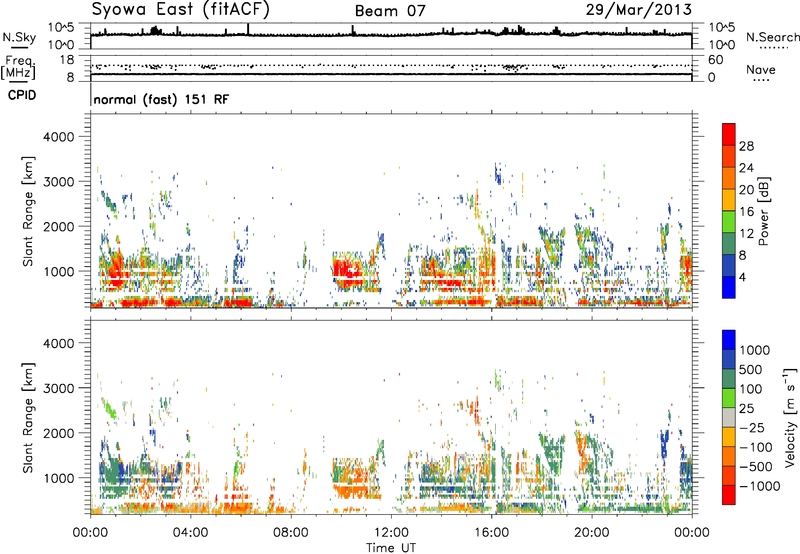The image size is (800, 554).
Task: Click the '18' tick on frequency axis
Action: [66, 60]
